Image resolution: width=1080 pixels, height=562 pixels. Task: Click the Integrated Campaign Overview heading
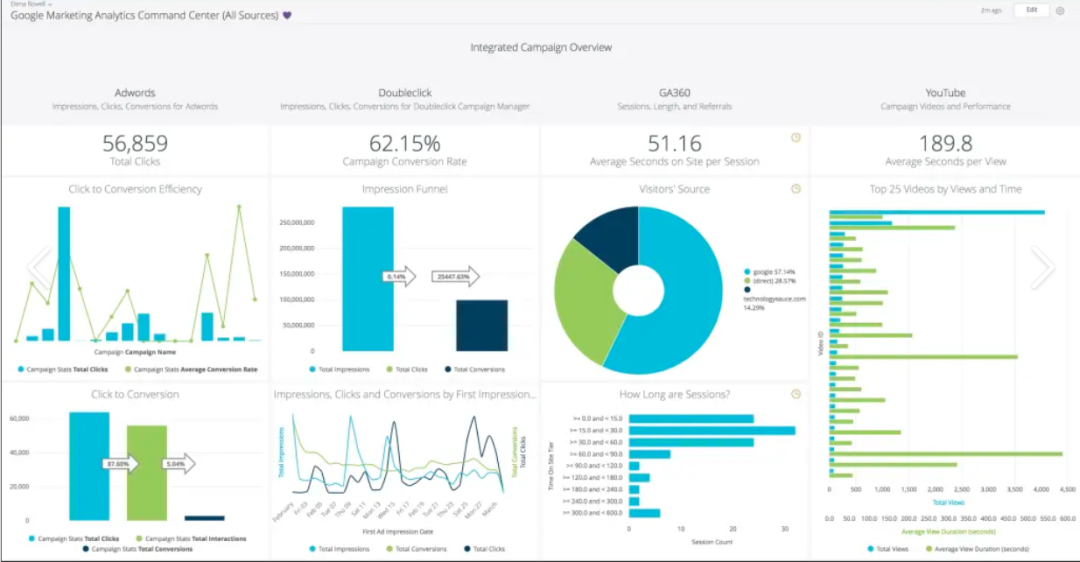click(x=541, y=48)
